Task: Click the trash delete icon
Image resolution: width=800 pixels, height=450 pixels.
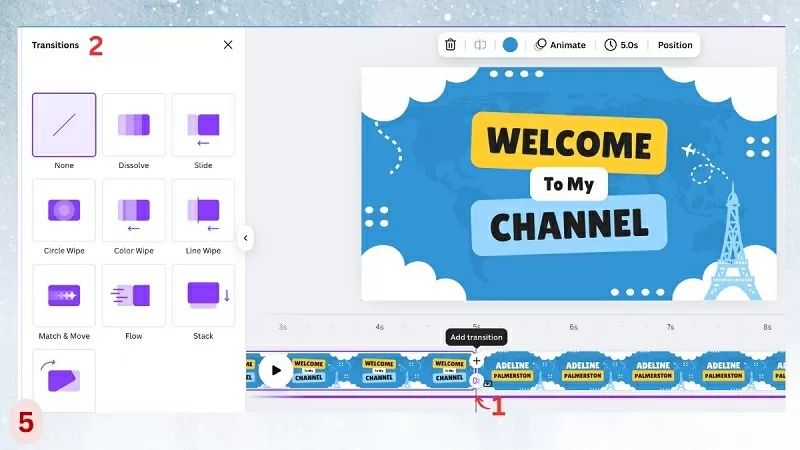Action: click(451, 45)
